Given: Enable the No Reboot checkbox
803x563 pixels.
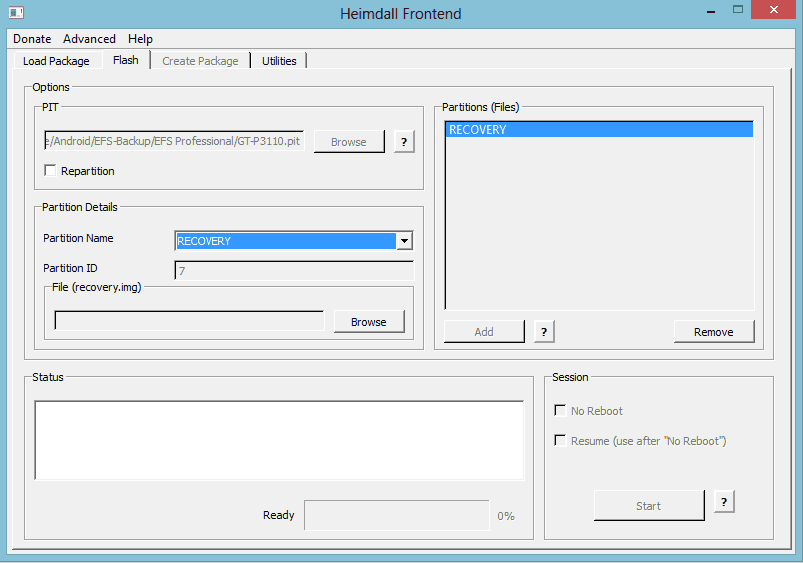Looking at the screenshot, I should 560,411.
